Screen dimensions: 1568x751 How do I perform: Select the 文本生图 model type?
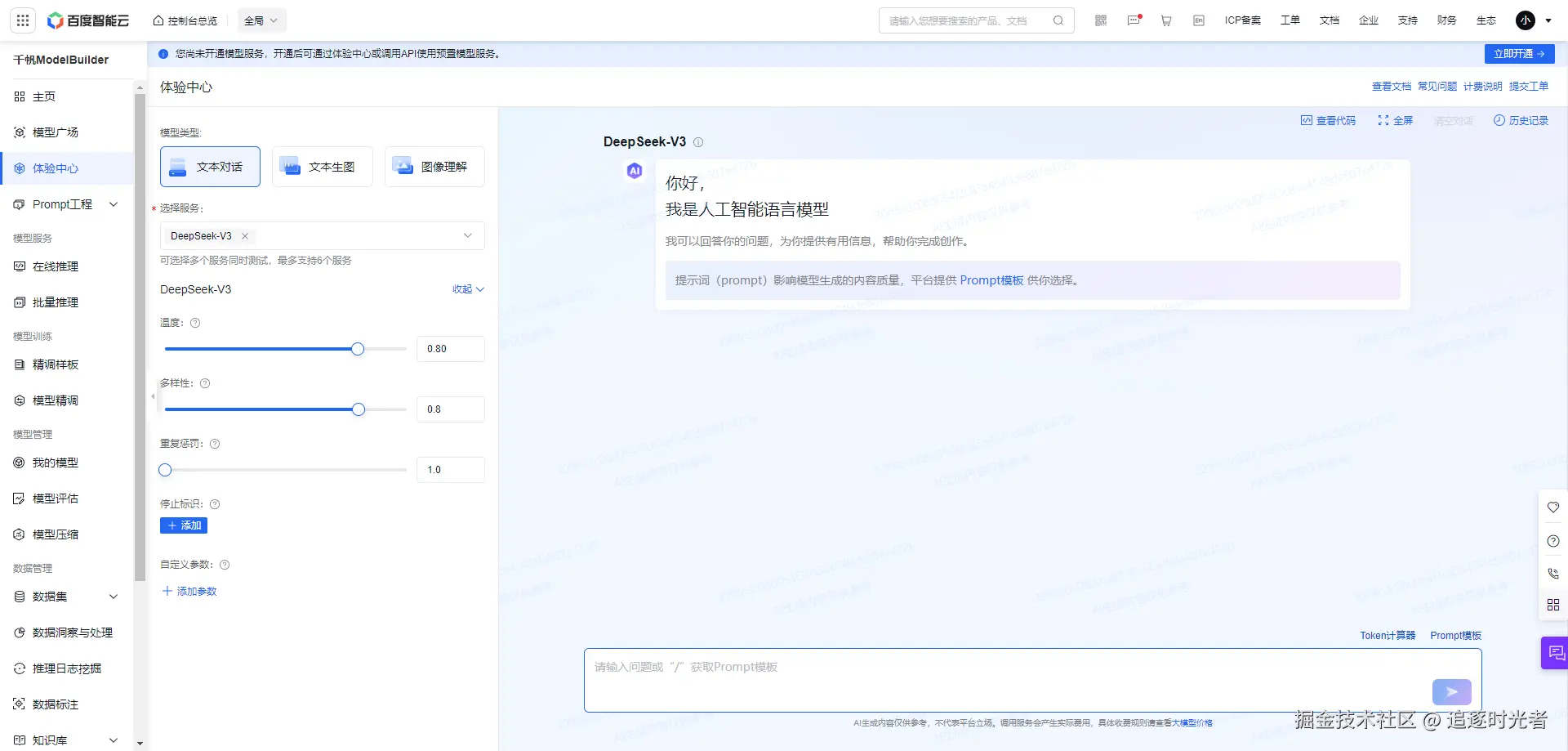click(322, 167)
